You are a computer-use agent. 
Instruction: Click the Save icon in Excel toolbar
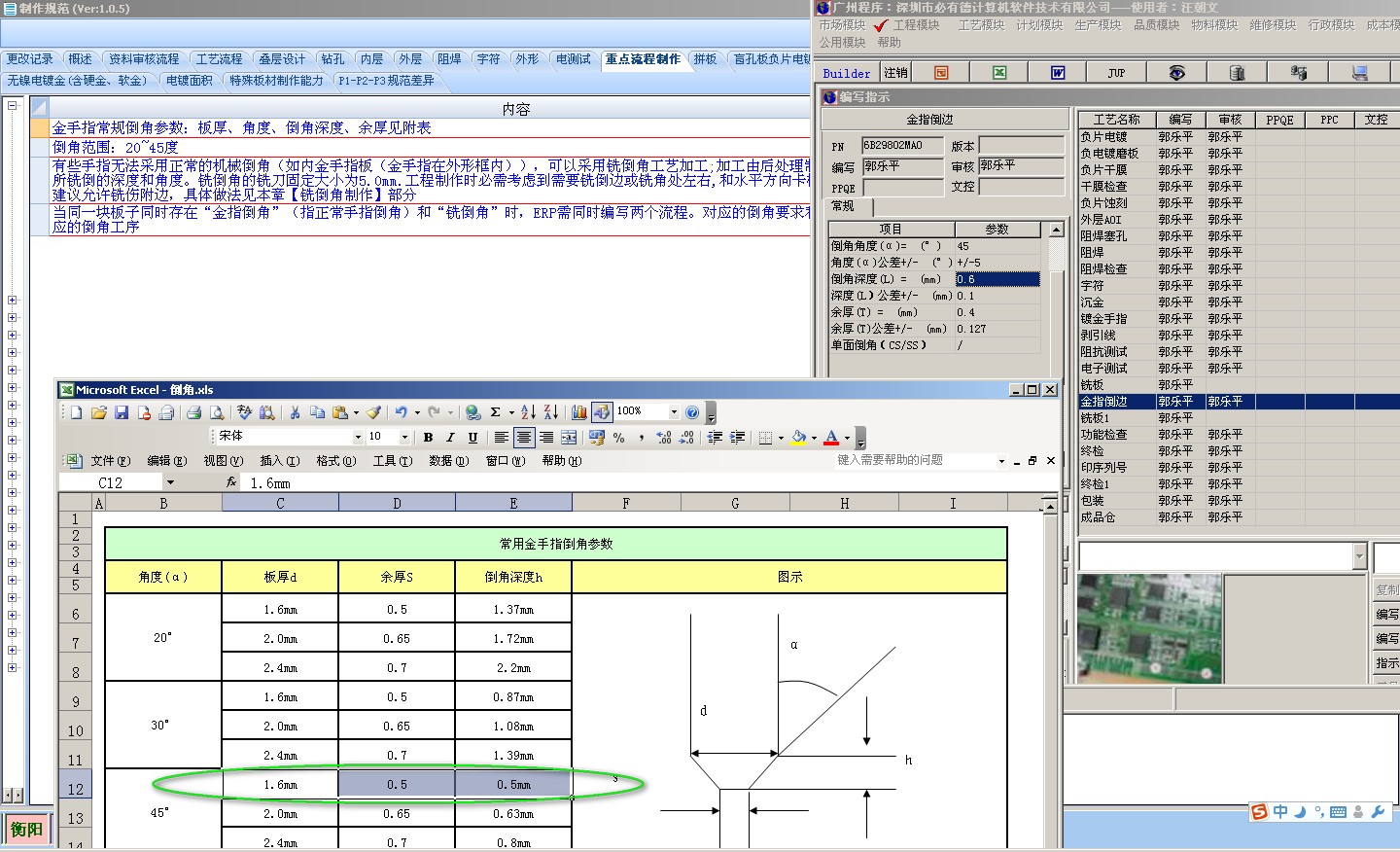pos(122,412)
